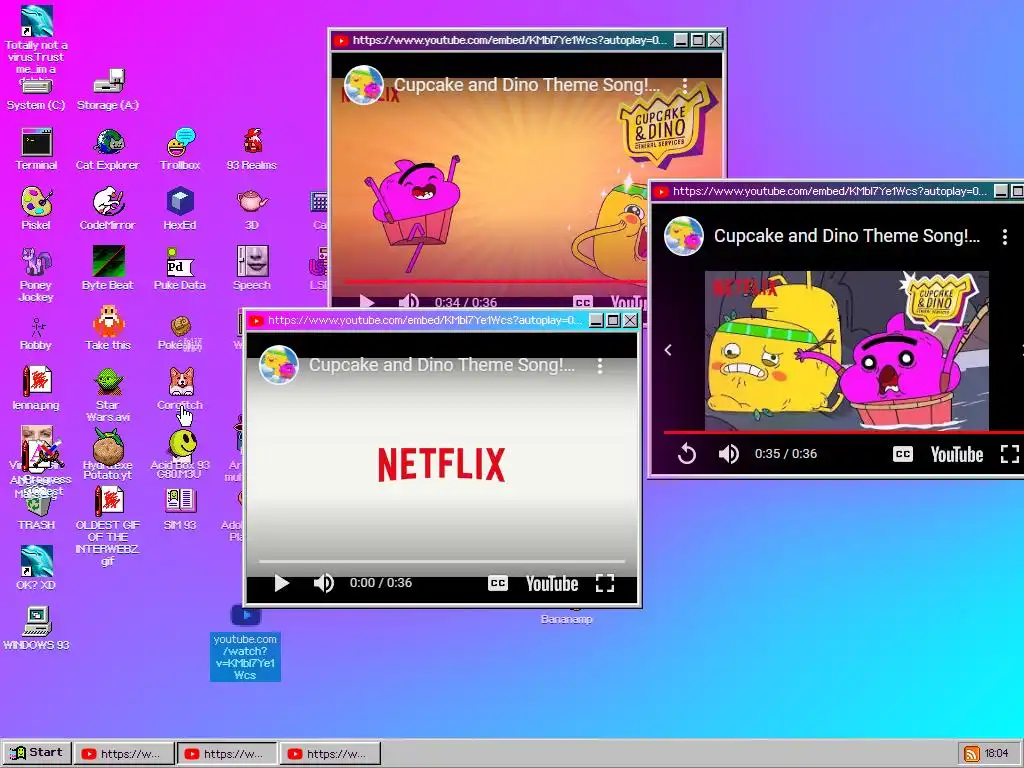Click the RSS feed tray icon
1024x768 pixels.
pos(972,754)
